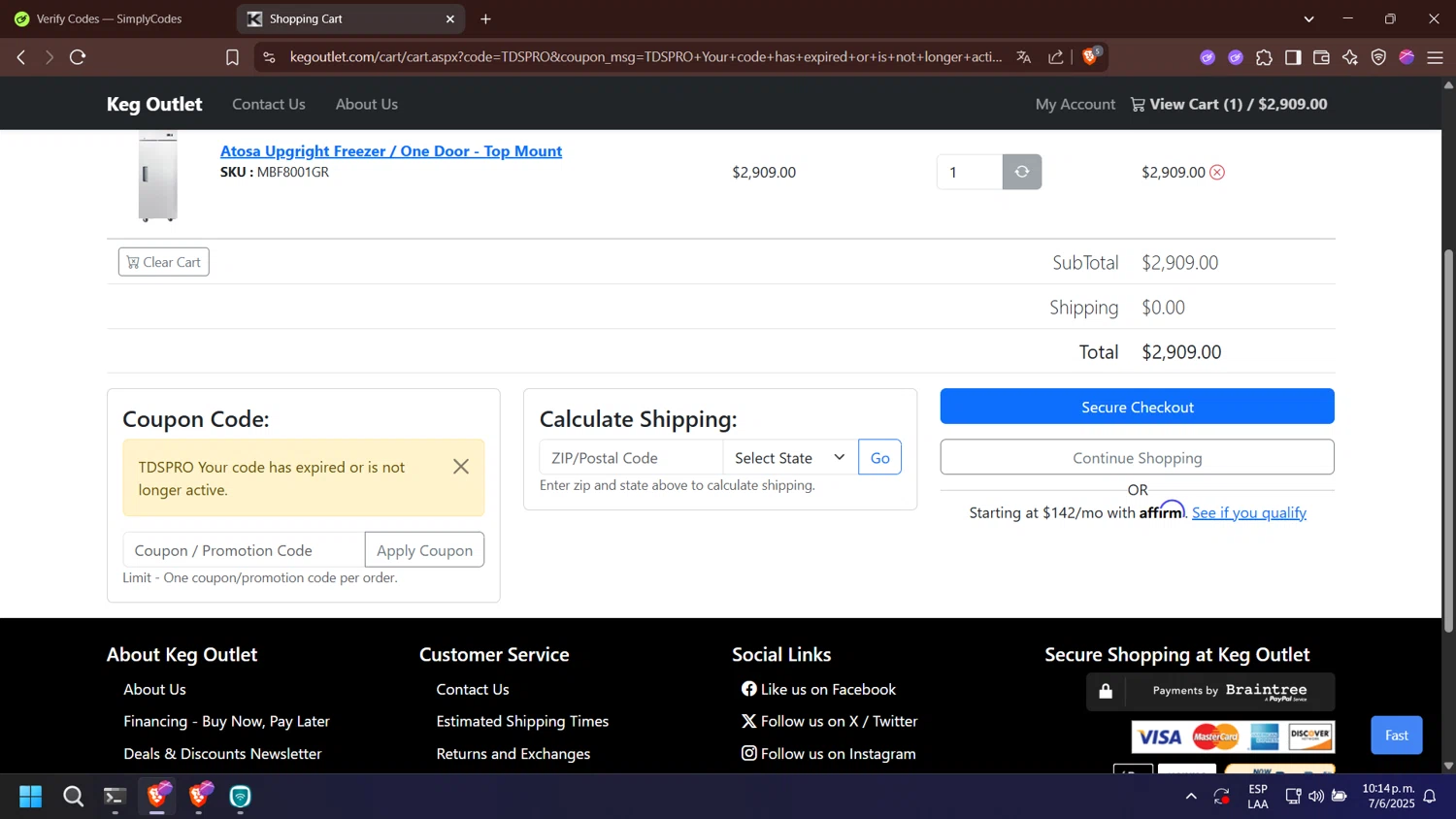Open View Cart in header
The width and height of the screenshot is (1456, 819).
coord(1229,104)
